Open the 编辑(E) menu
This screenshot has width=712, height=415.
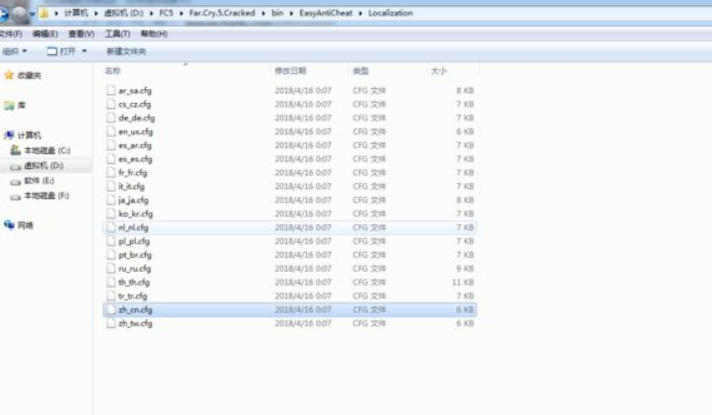(x=45, y=34)
